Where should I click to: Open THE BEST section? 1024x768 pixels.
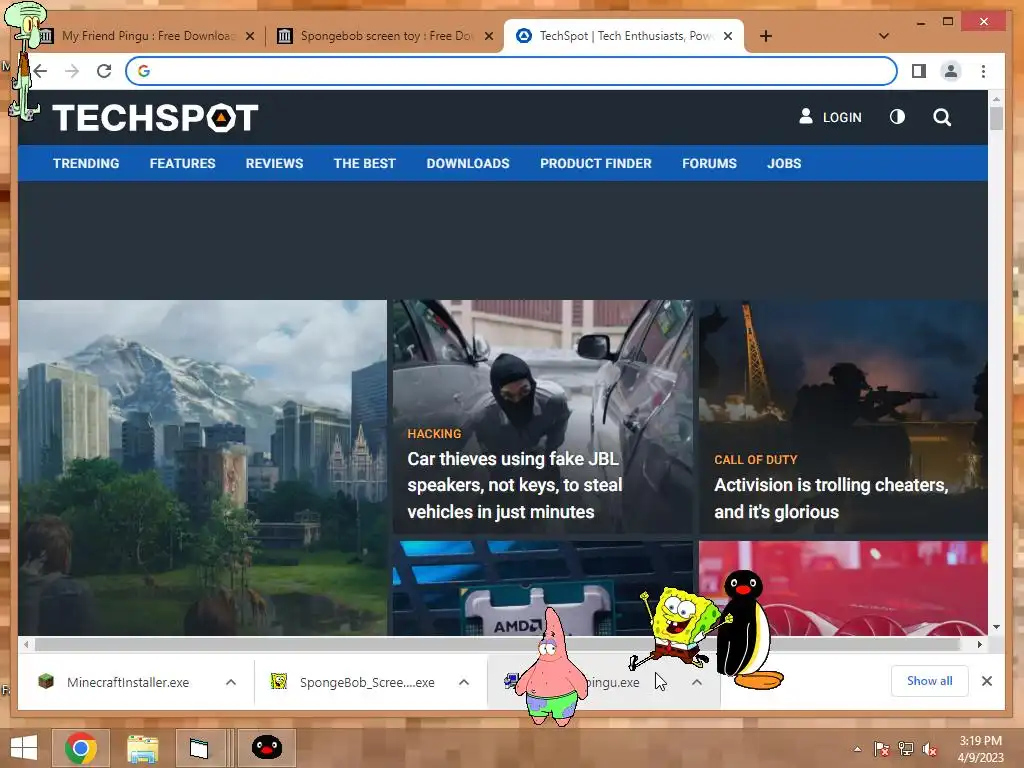(364, 163)
